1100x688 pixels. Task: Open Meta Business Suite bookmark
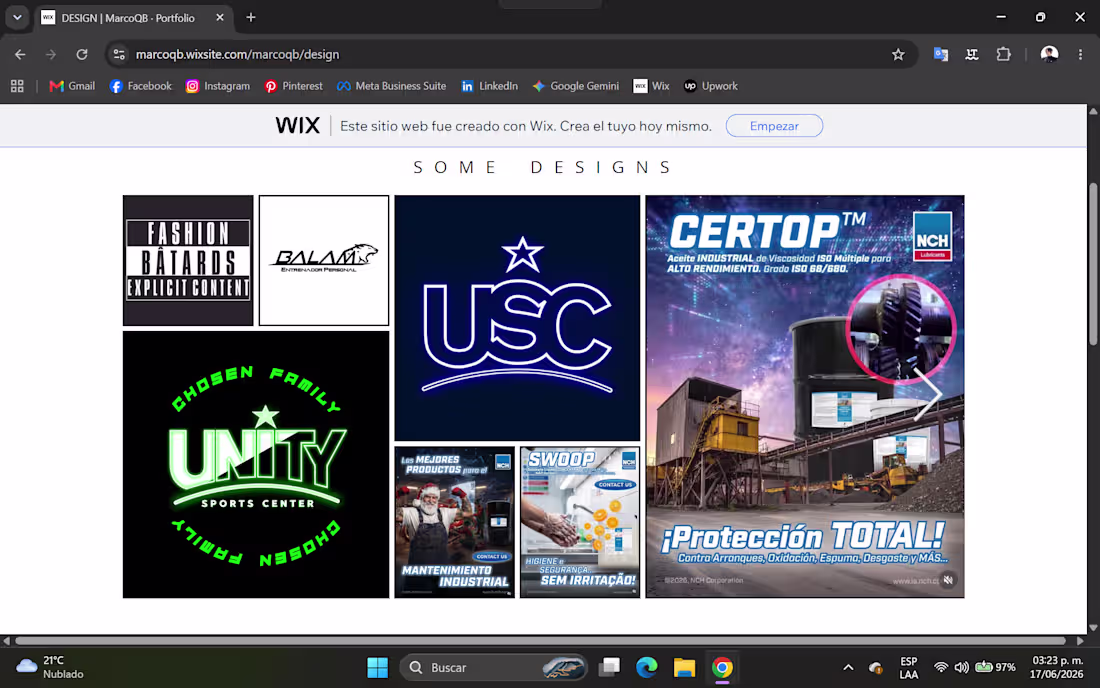(391, 86)
